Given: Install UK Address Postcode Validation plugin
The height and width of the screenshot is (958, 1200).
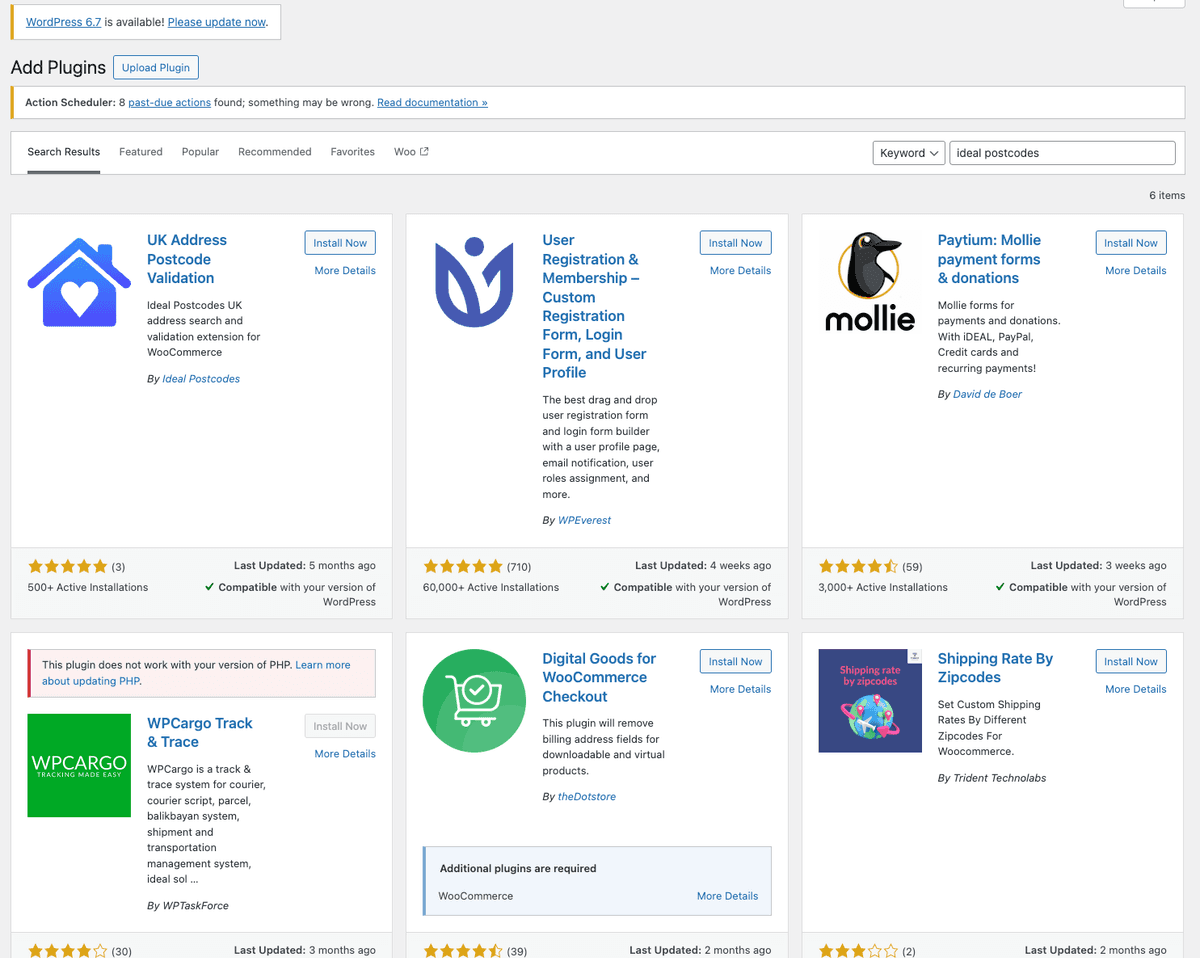Looking at the screenshot, I should coord(340,243).
